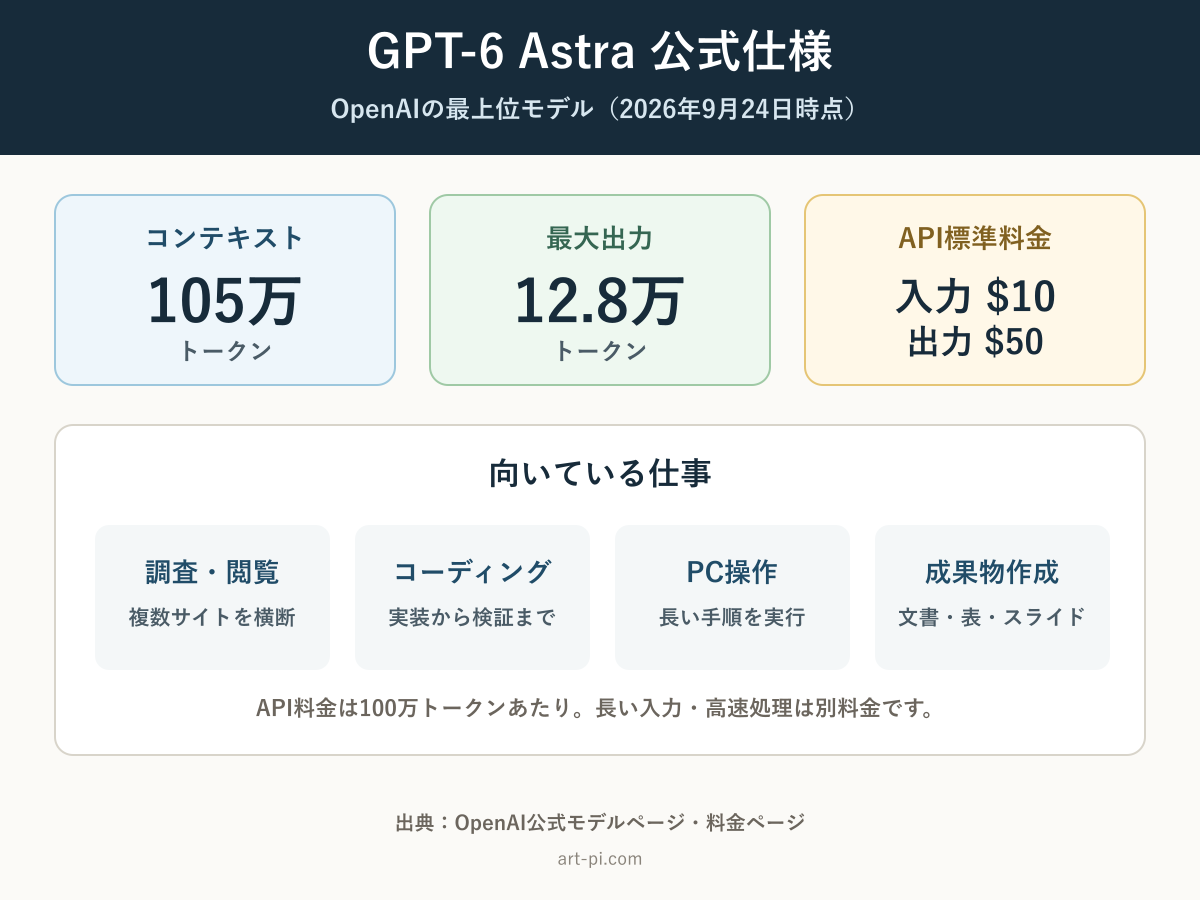Click the '最大出力' card heading
The width and height of the screenshot is (1200, 900).
(x=600, y=238)
